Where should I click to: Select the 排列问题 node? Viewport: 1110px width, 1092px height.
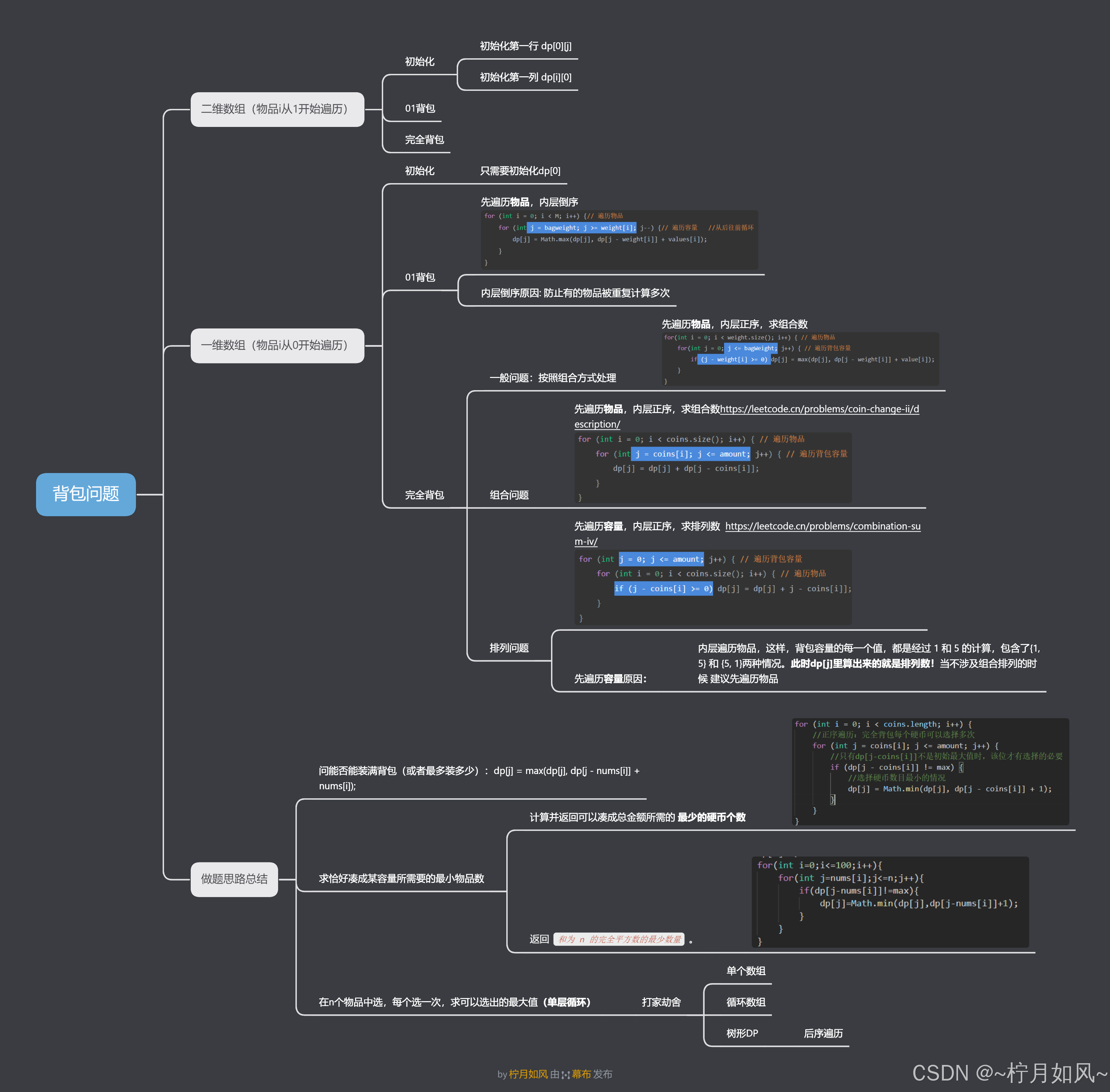(x=509, y=647)
